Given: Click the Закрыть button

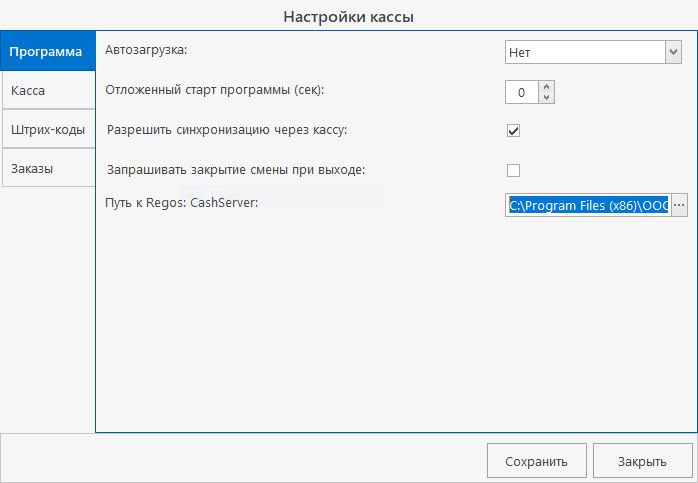Looking at the screenshot, I should tap(642, 461).
